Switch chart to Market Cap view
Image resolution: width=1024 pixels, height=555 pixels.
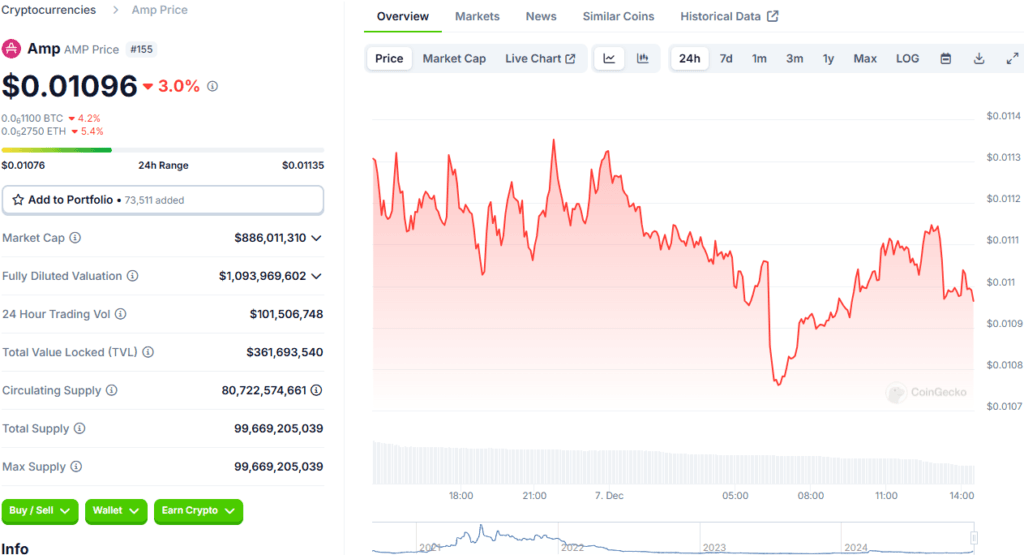tap(454, 58)
